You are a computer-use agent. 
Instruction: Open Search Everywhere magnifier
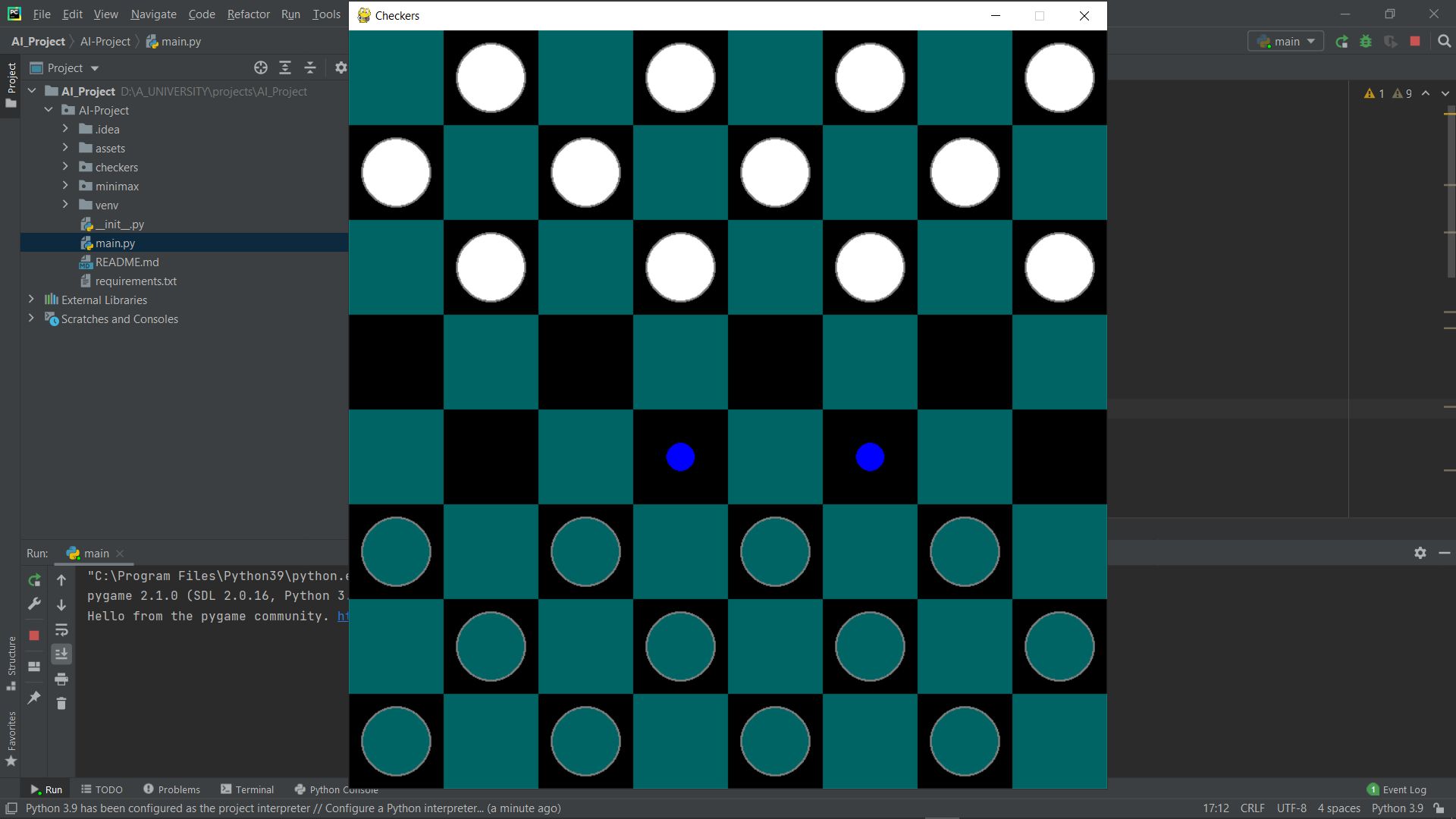pos(1445,42)
